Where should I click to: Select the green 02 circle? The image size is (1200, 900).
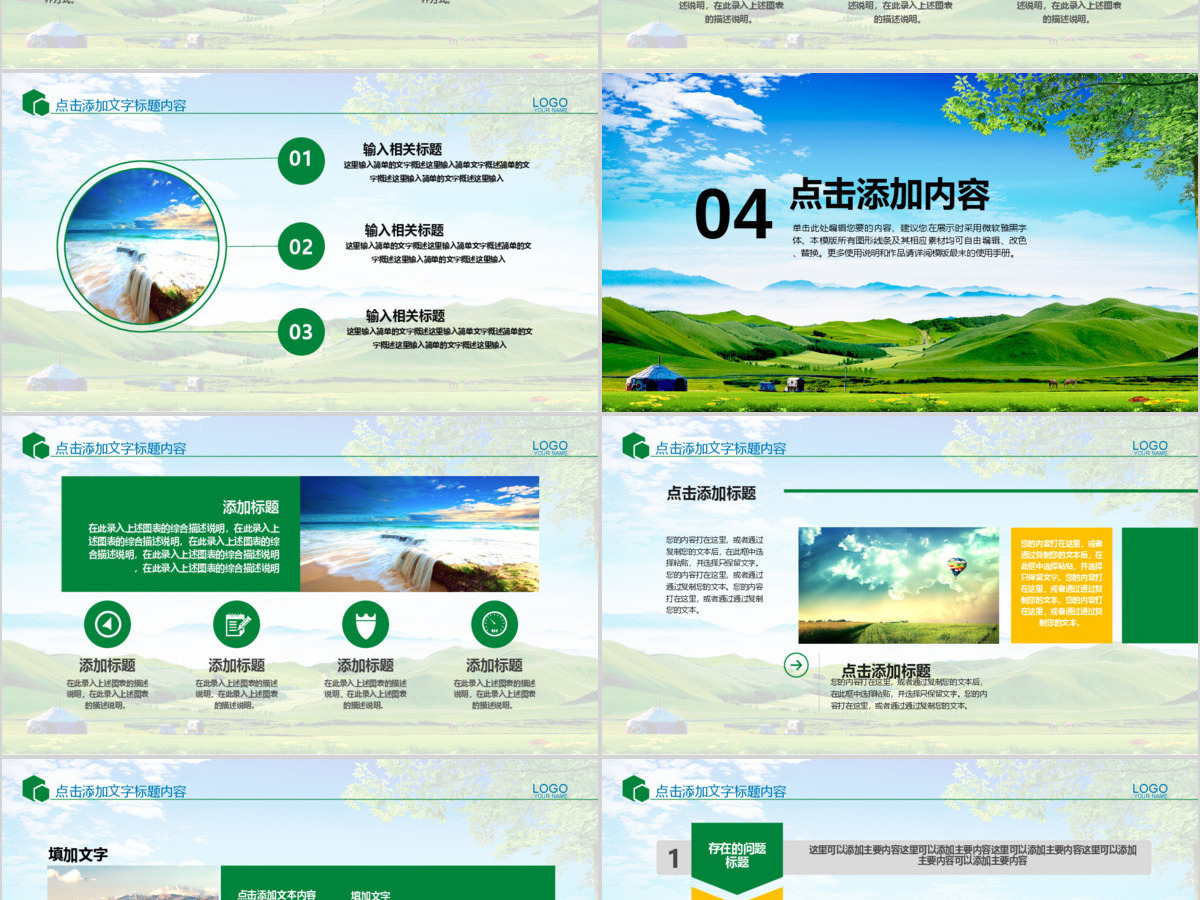[301, 247]
